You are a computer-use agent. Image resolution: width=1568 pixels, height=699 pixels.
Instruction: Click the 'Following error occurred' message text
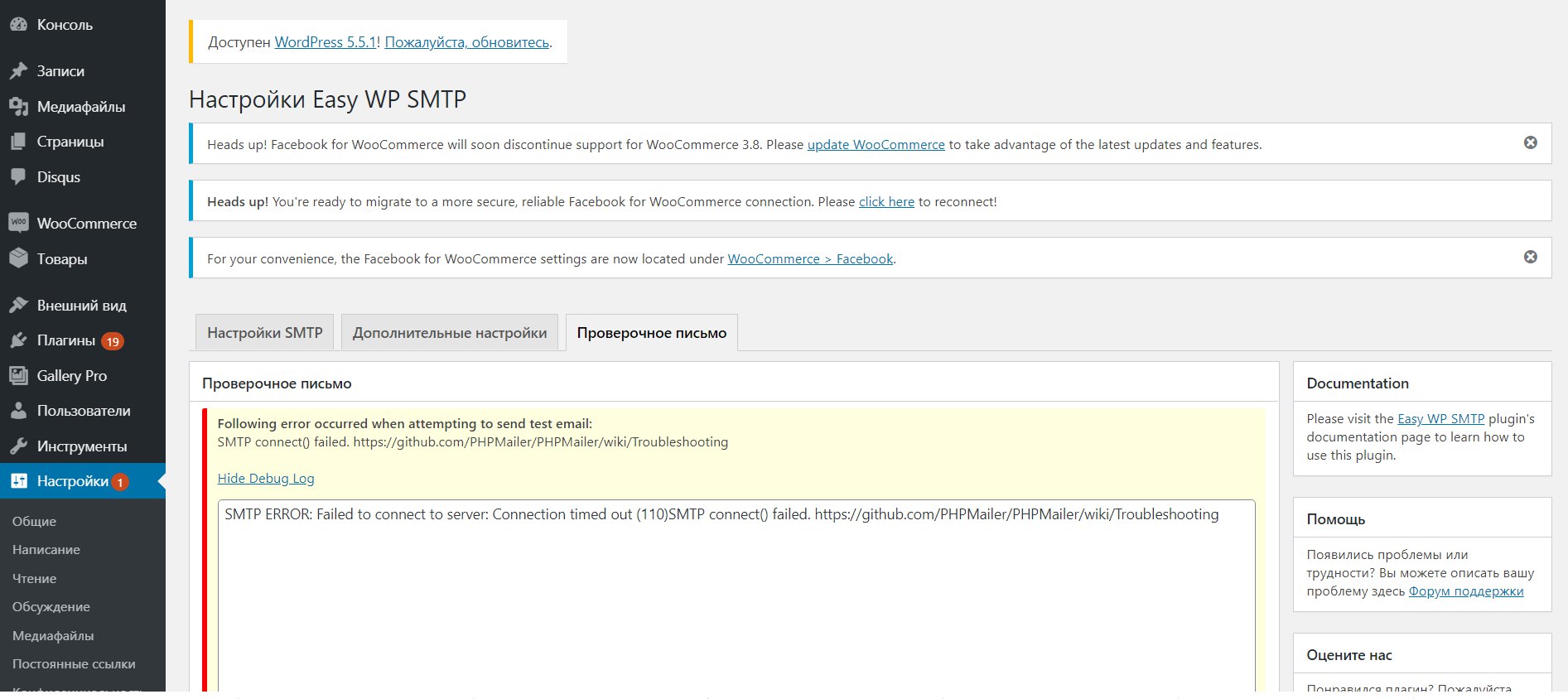[405, 423]
